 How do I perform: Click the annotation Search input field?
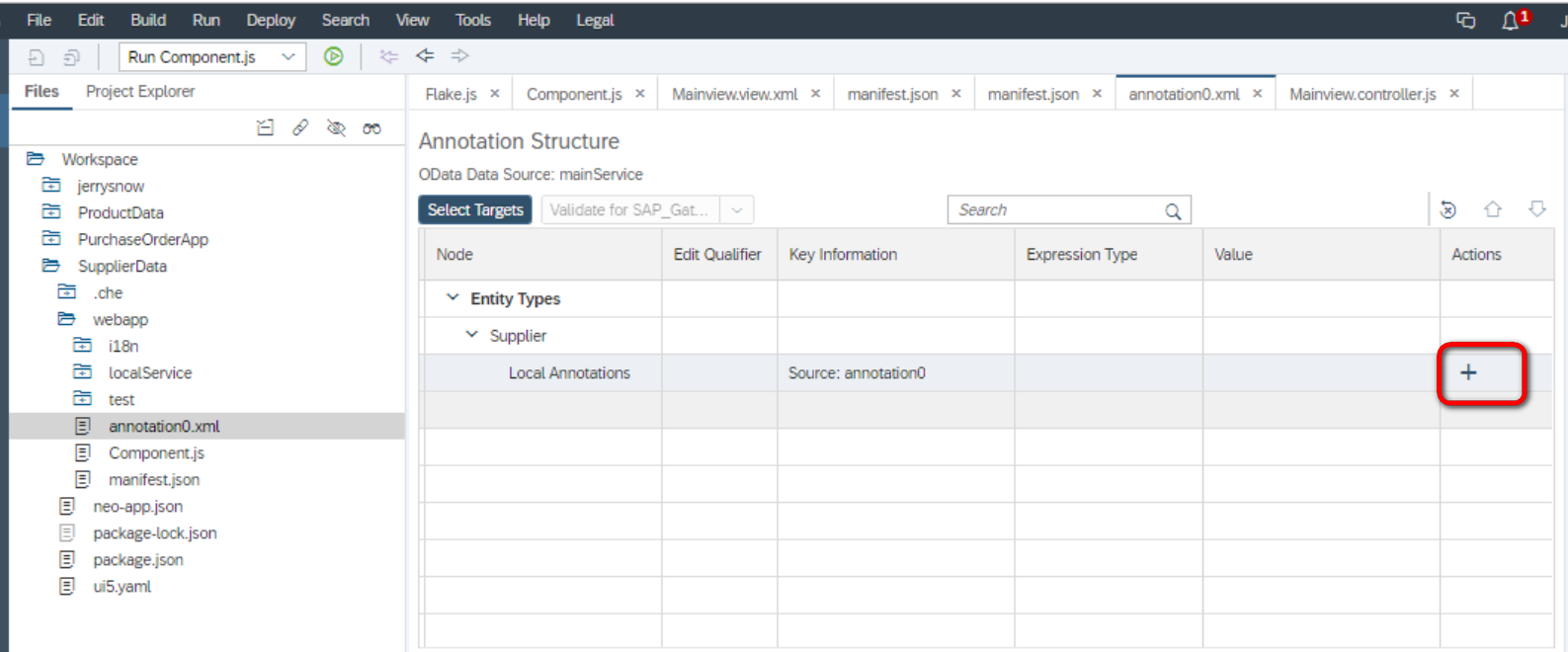click(x=1057, y=210)
